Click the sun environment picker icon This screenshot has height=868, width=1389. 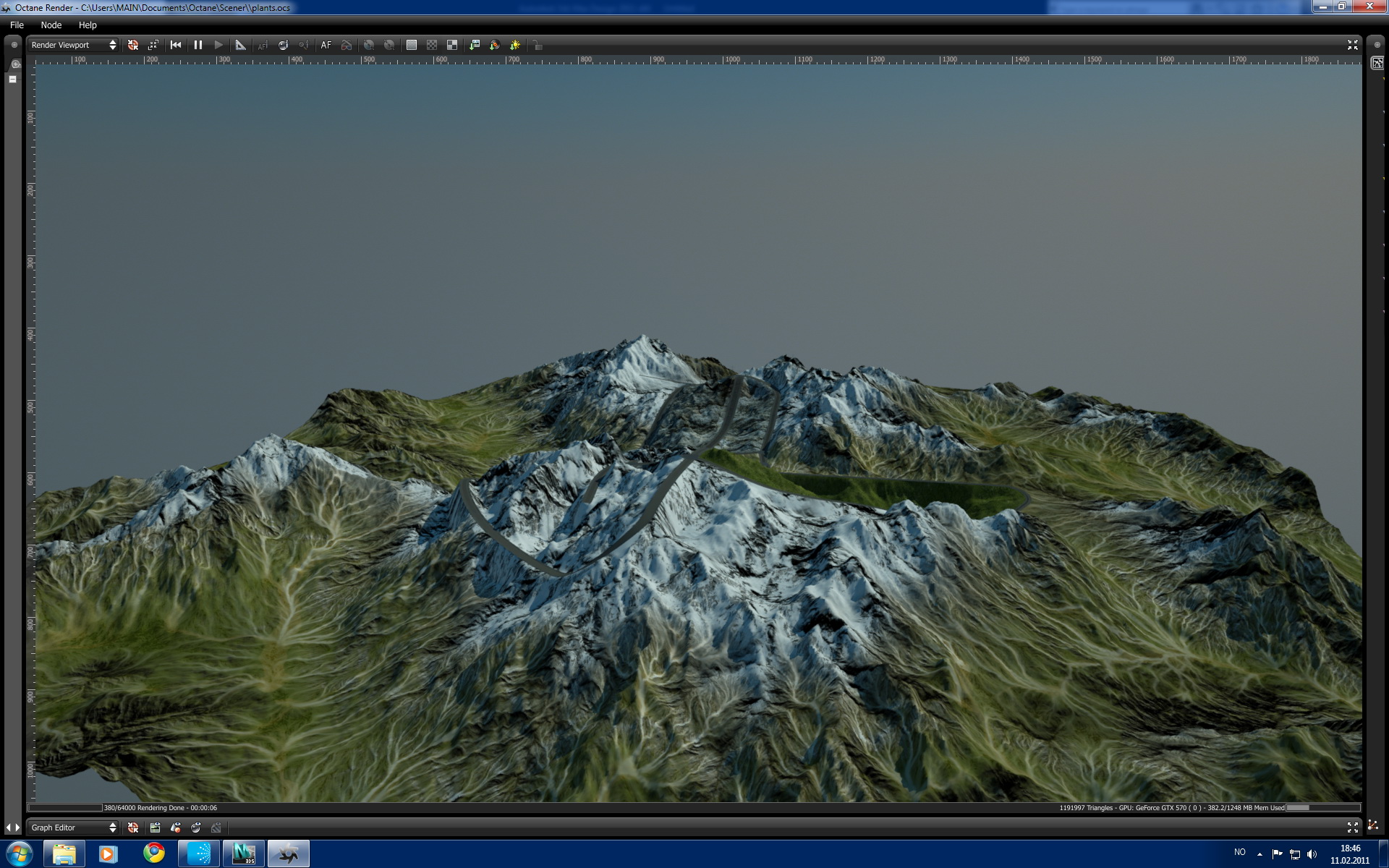515,45
